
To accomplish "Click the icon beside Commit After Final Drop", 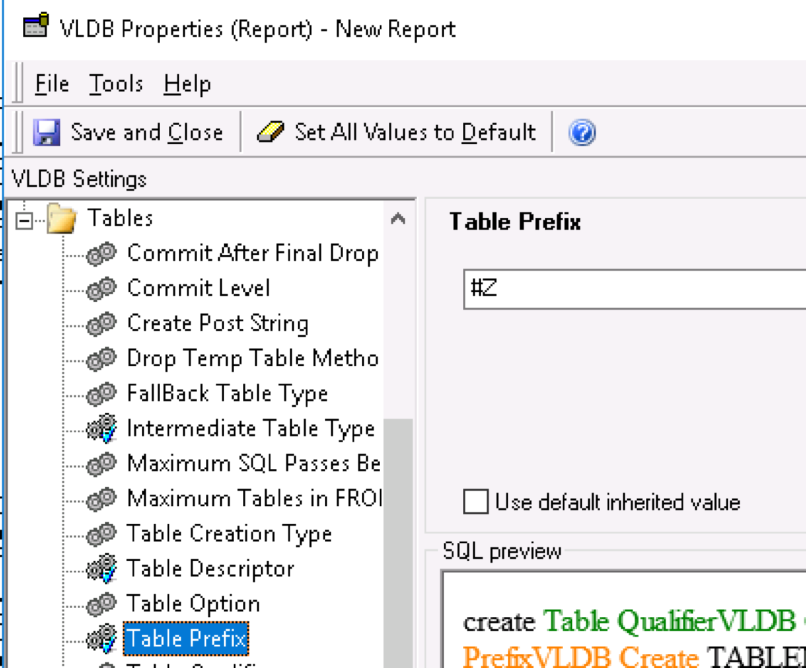I will tap(102, 253).
